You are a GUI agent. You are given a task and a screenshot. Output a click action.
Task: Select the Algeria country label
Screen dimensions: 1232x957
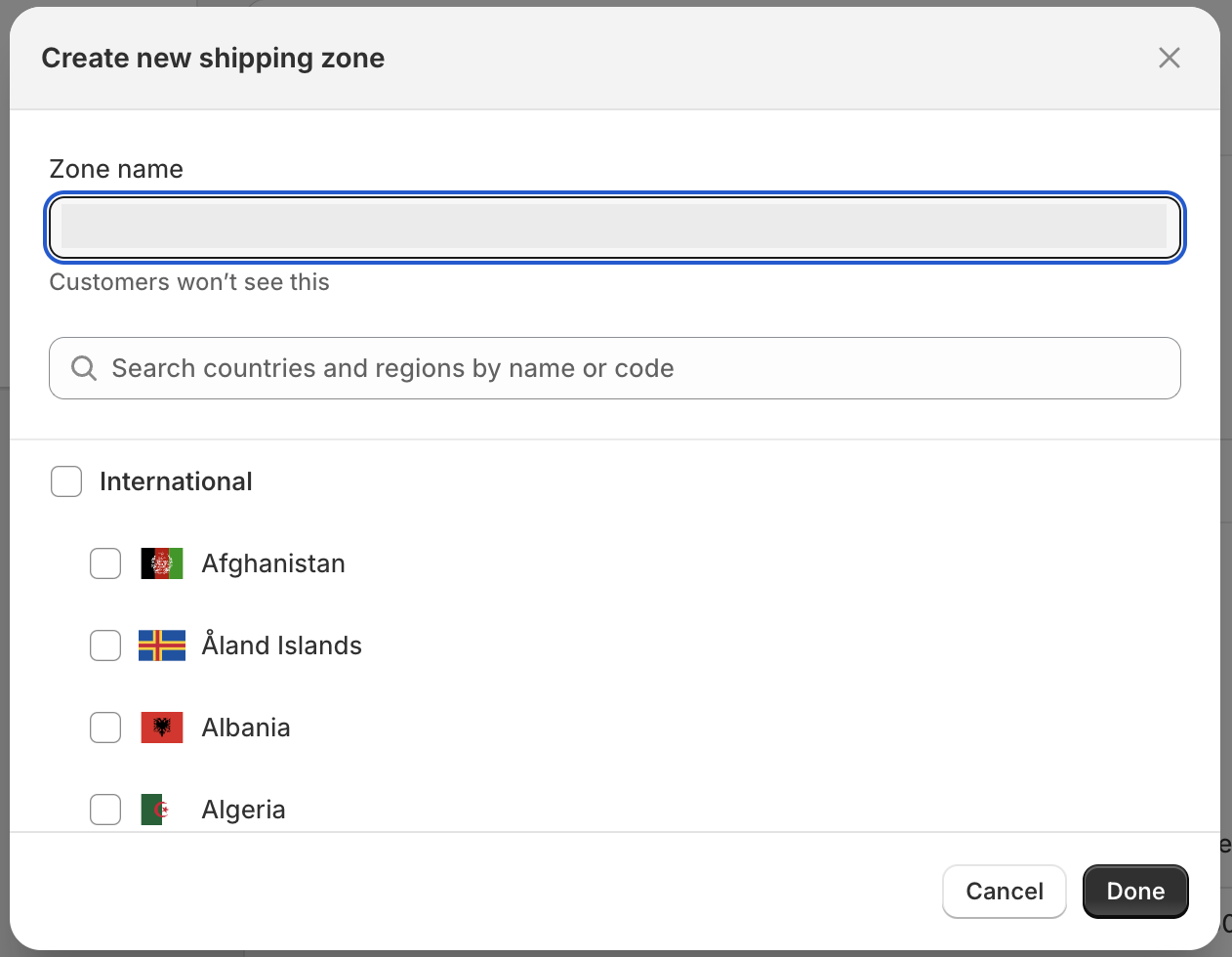244,810
